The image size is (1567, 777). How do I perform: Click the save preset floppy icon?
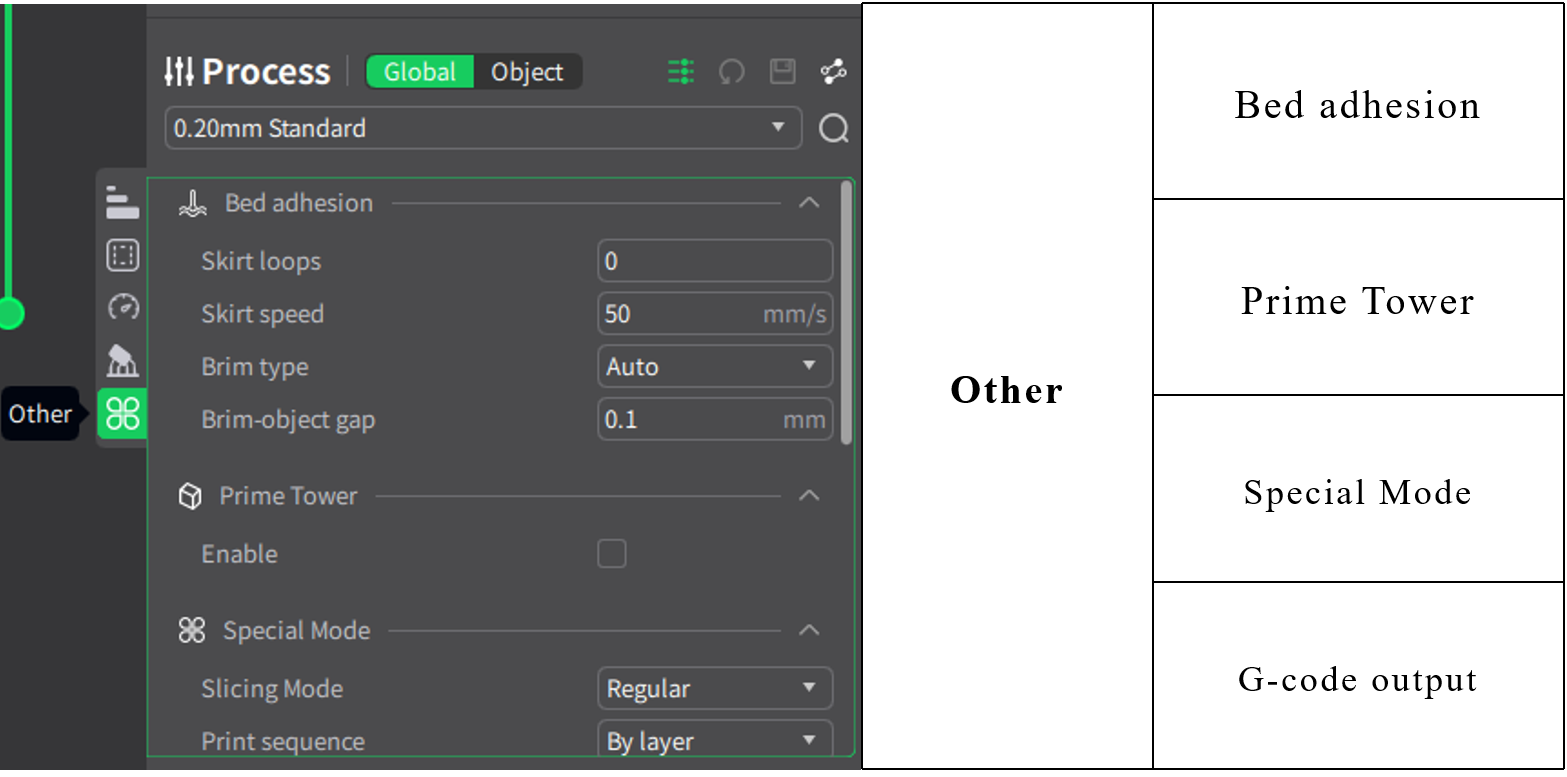pyautogui.click(x=782, y=72)
